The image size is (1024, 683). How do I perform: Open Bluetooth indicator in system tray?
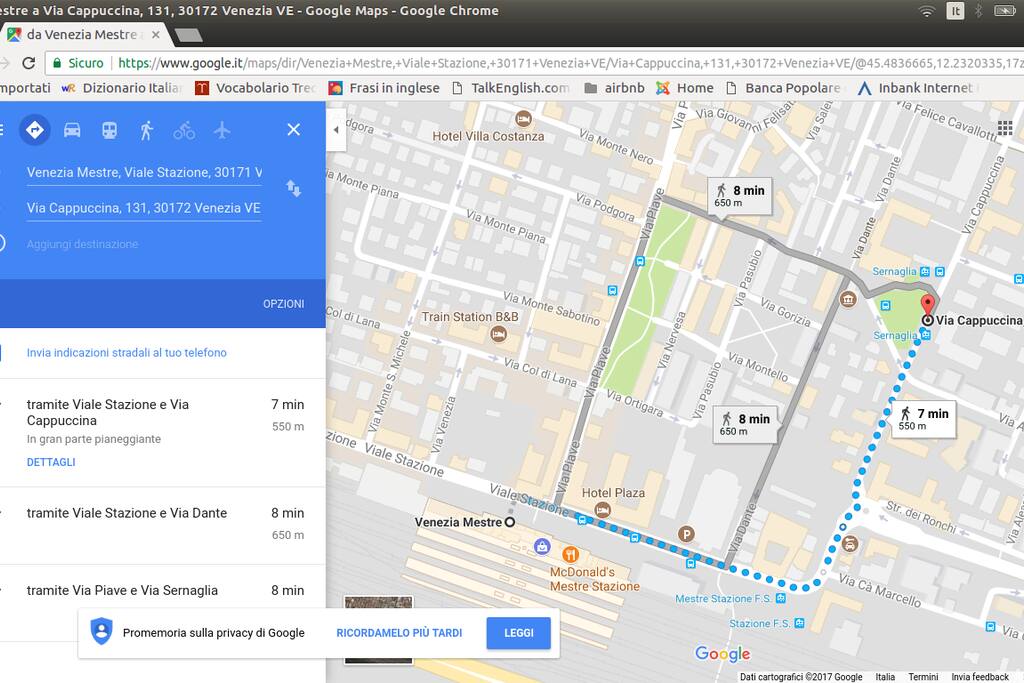pos(978,10)
